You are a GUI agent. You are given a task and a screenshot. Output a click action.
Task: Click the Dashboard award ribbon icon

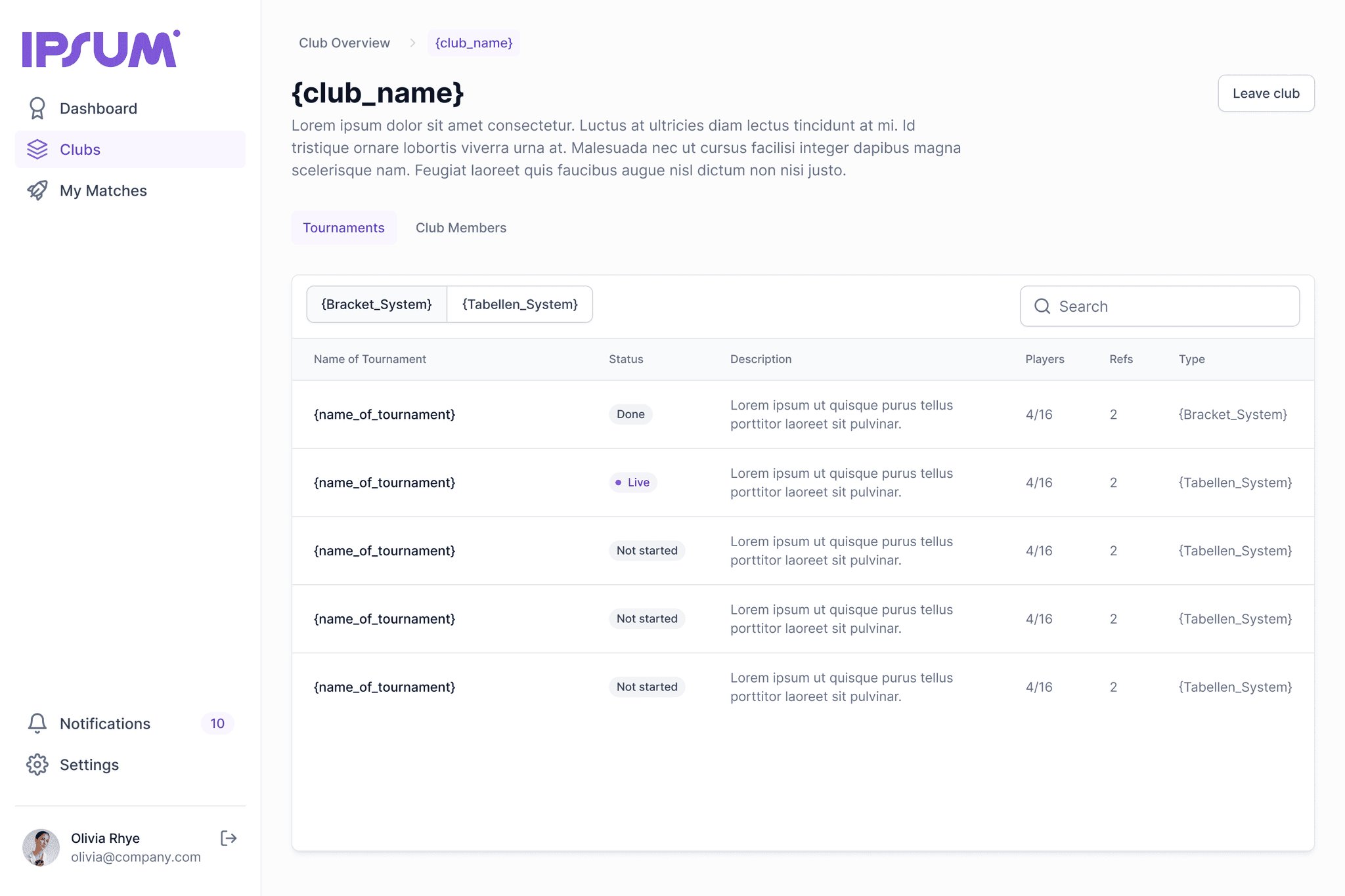pos(37,108)
